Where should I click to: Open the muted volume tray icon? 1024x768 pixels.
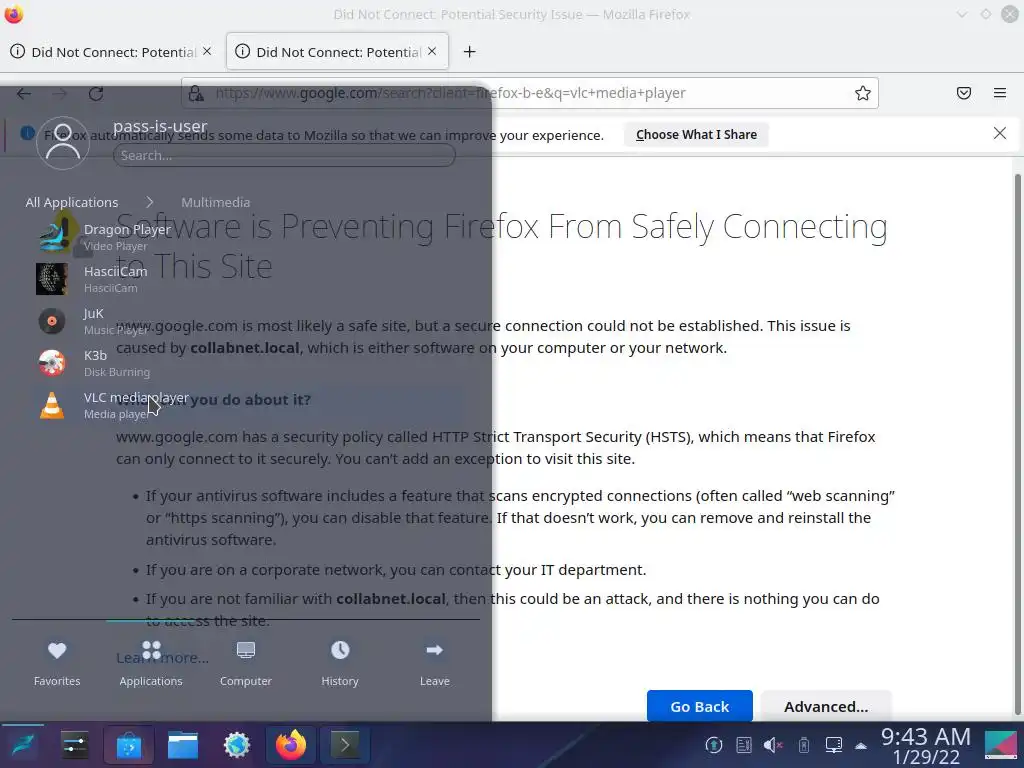click(x=773, y=745)
